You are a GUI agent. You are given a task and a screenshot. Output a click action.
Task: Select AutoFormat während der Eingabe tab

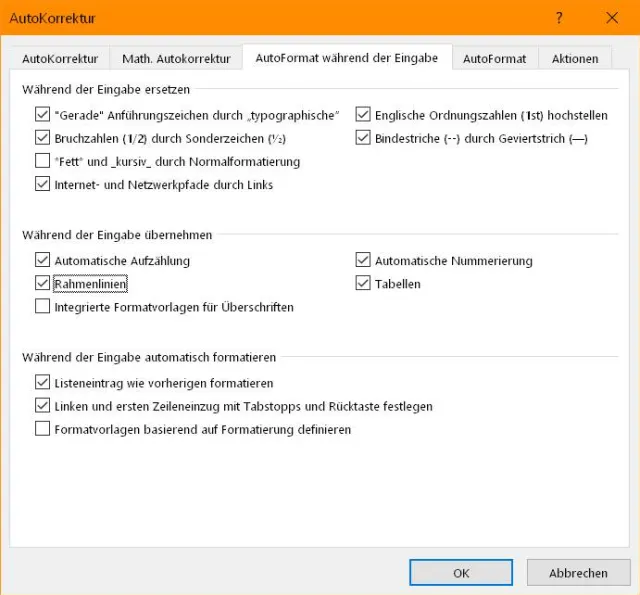[346, 58]
